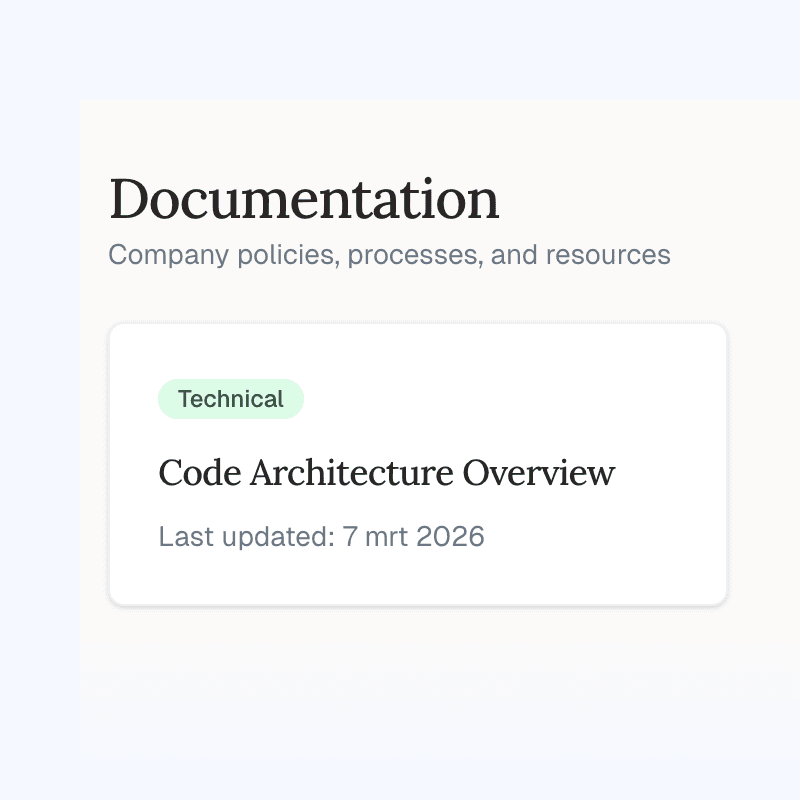Click '2026' in the last updated date
800x800 pixels.
(450, 537)
